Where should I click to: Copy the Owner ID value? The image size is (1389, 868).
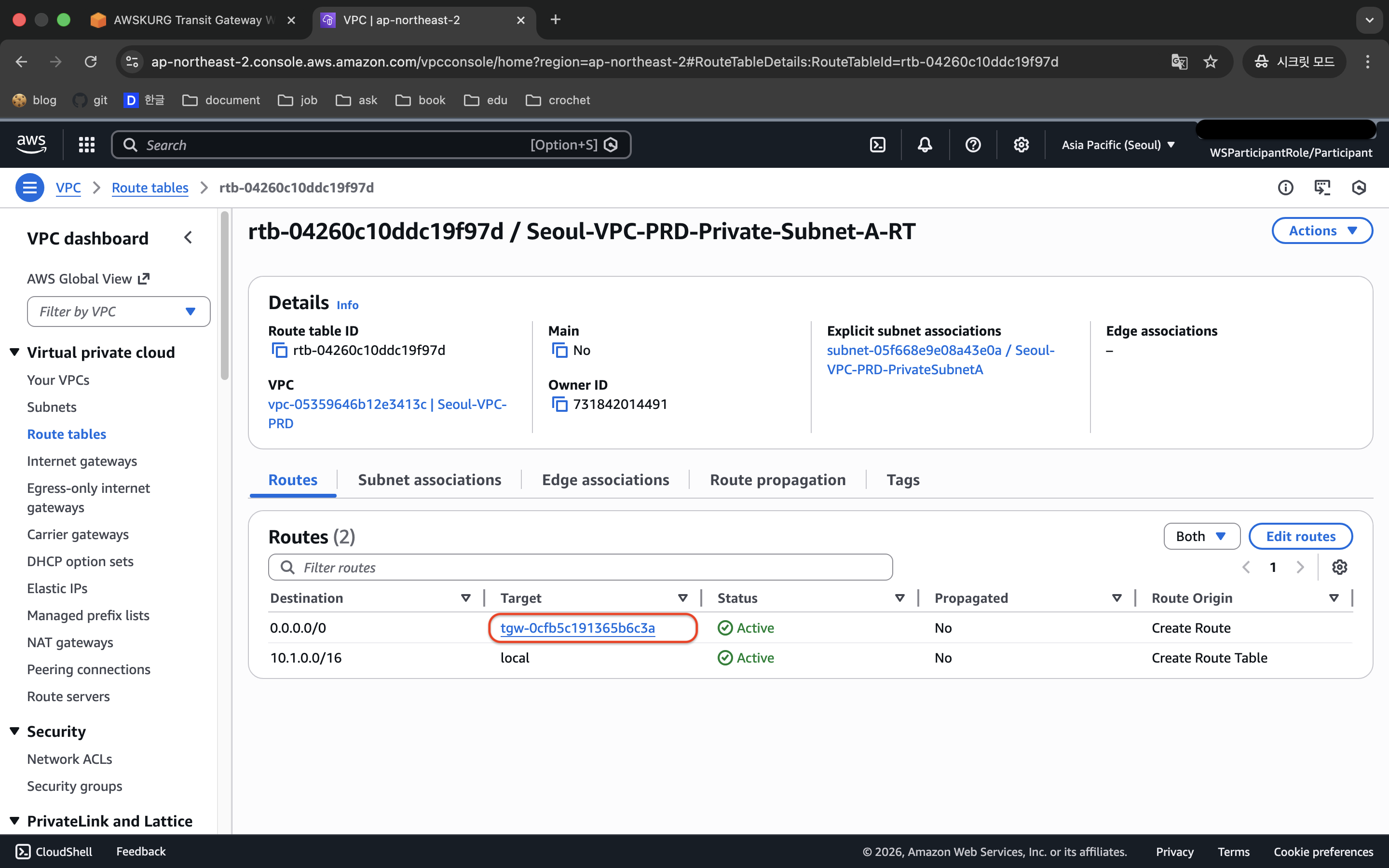pyautogui.click(x=559, y=404)
